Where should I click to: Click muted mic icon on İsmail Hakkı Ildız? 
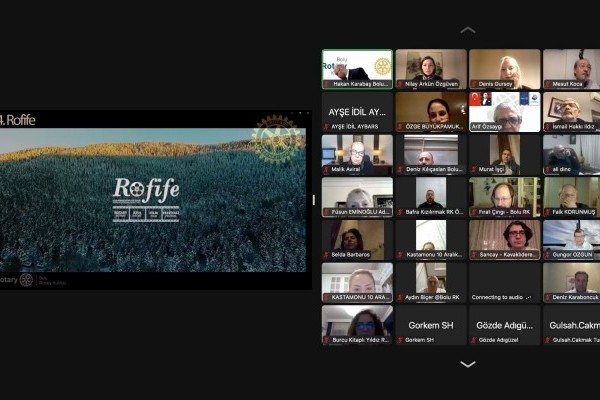(548, 127)
